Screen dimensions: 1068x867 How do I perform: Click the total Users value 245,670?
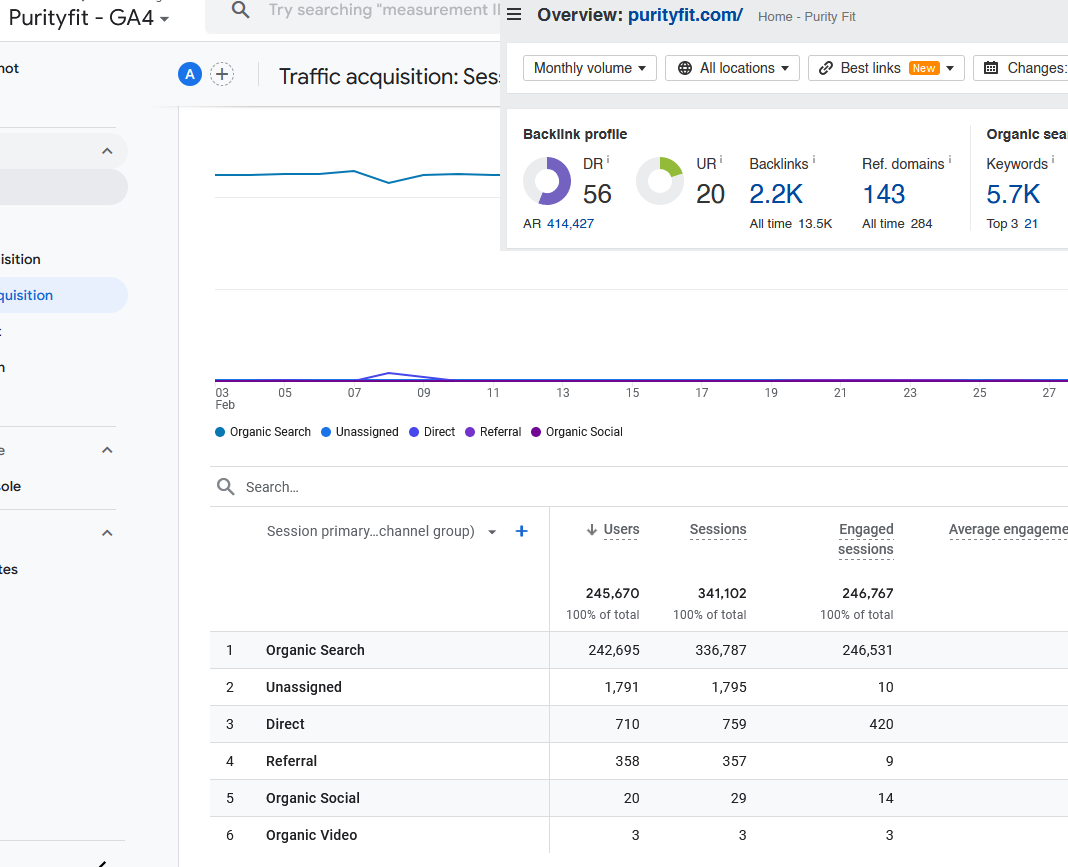point(612,593)
